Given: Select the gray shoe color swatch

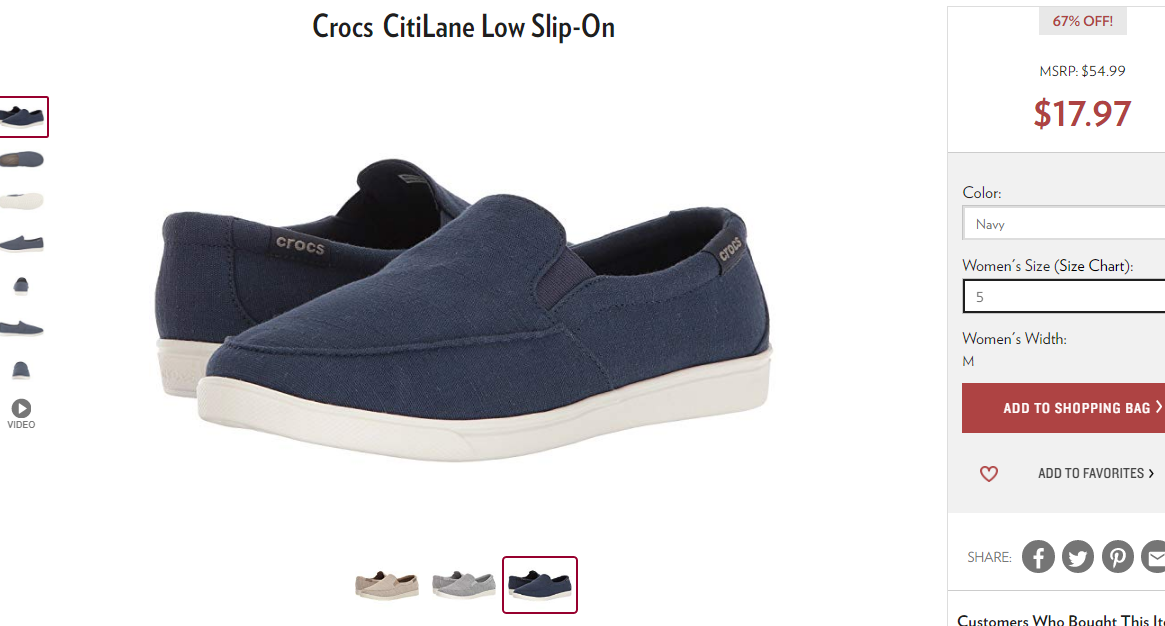Looking at the screenshot, I should [x=464, y=585].
